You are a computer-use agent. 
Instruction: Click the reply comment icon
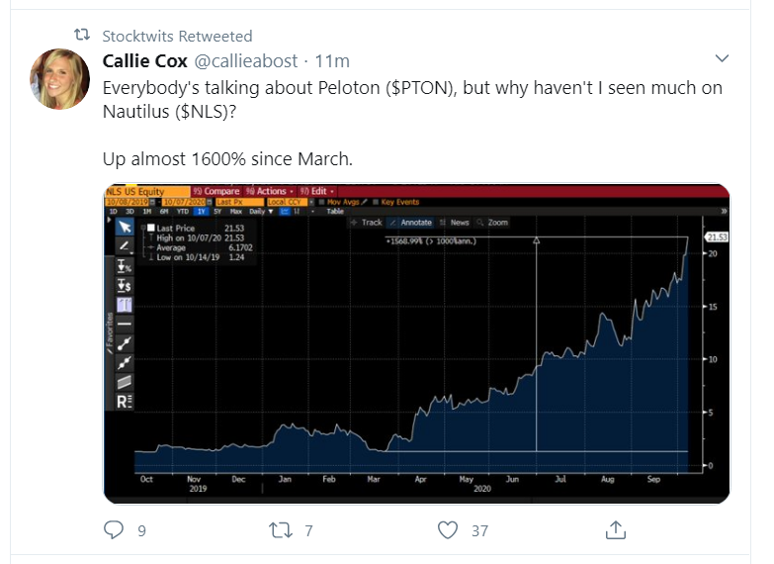[x=115, y=529]
